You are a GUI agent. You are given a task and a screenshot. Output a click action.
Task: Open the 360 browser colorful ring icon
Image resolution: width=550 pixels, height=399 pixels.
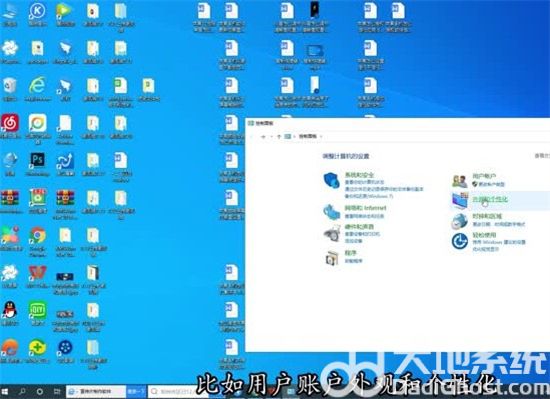click(x=38, y=129)
